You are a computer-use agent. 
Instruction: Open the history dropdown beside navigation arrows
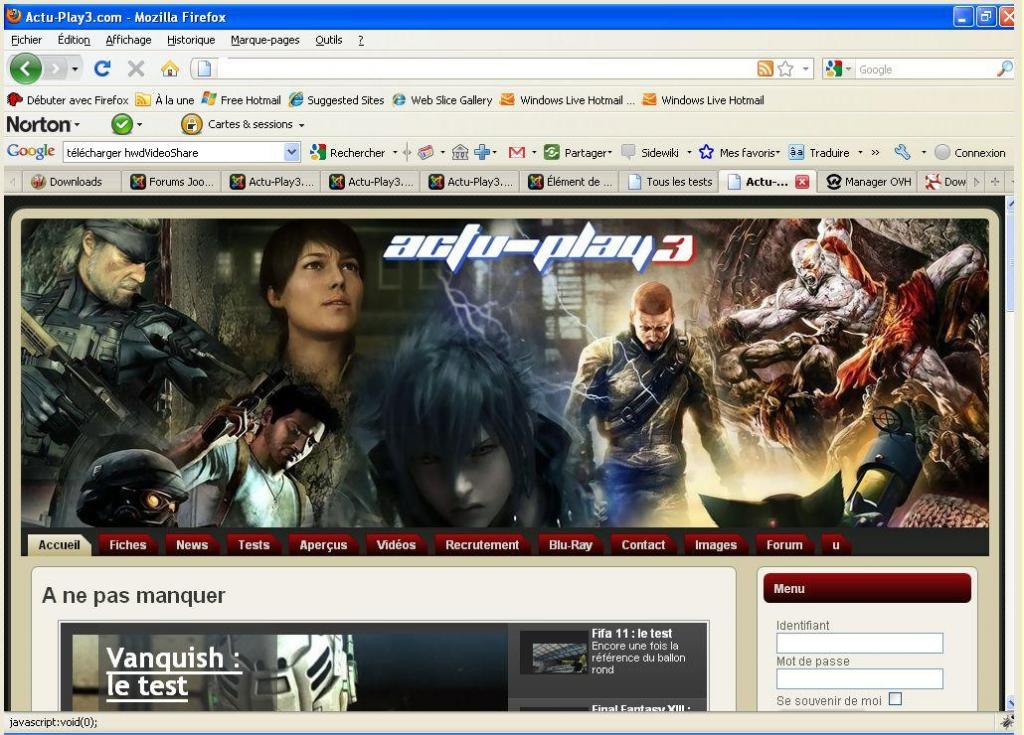75,69
